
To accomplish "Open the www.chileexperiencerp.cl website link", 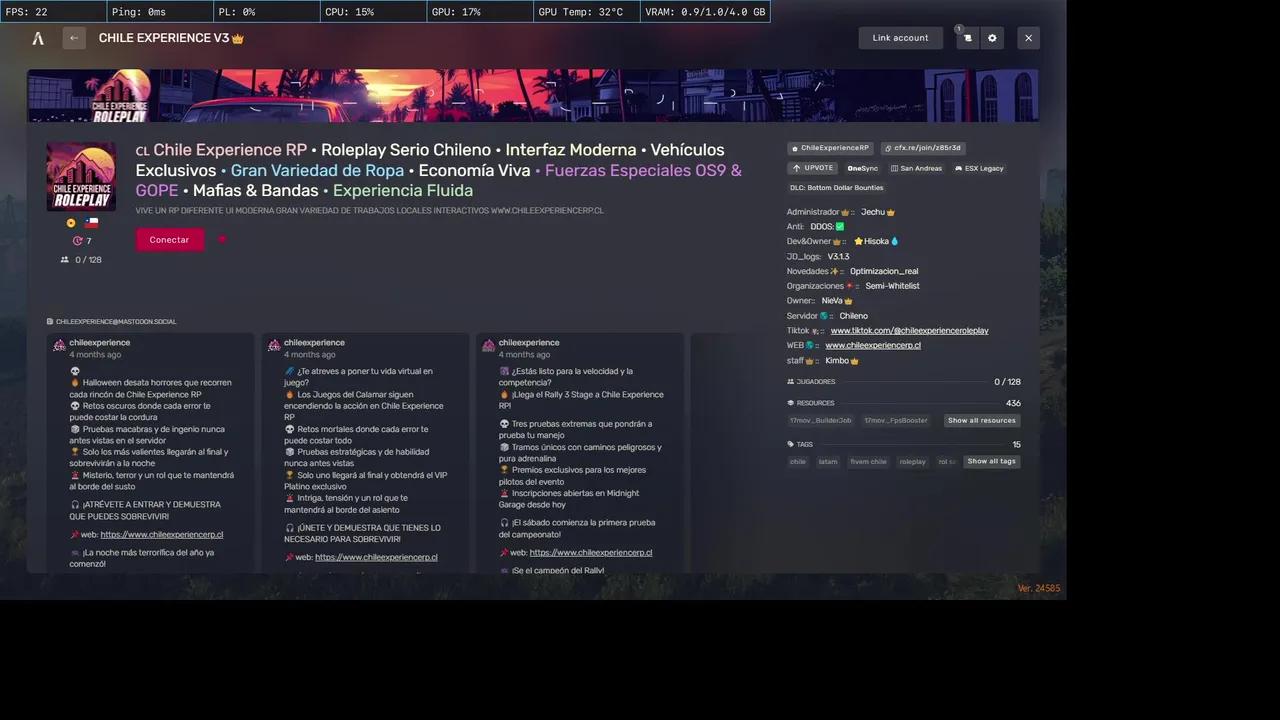I will (873, 345).
